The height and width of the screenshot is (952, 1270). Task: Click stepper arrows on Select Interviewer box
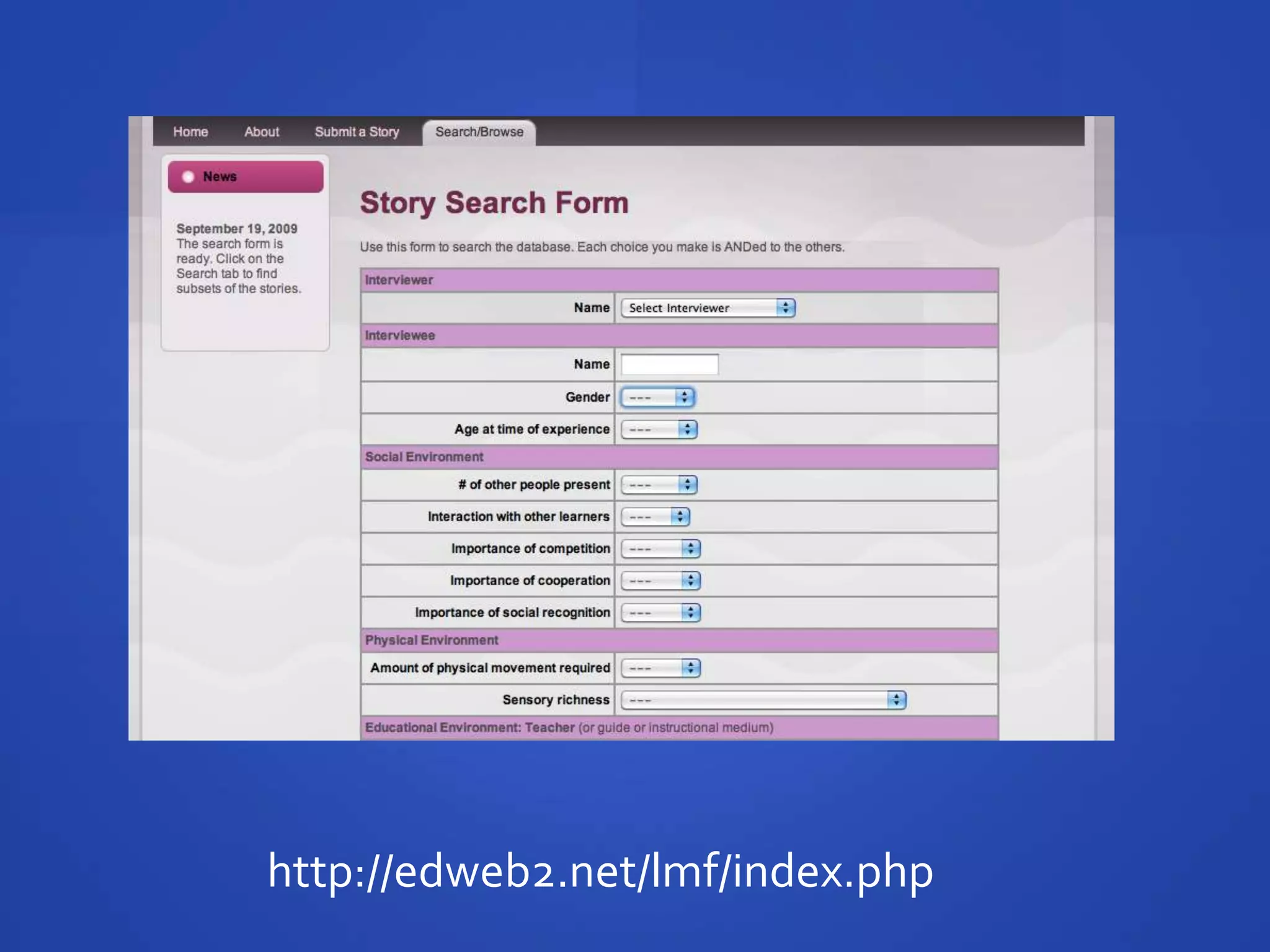click(786, 308)
